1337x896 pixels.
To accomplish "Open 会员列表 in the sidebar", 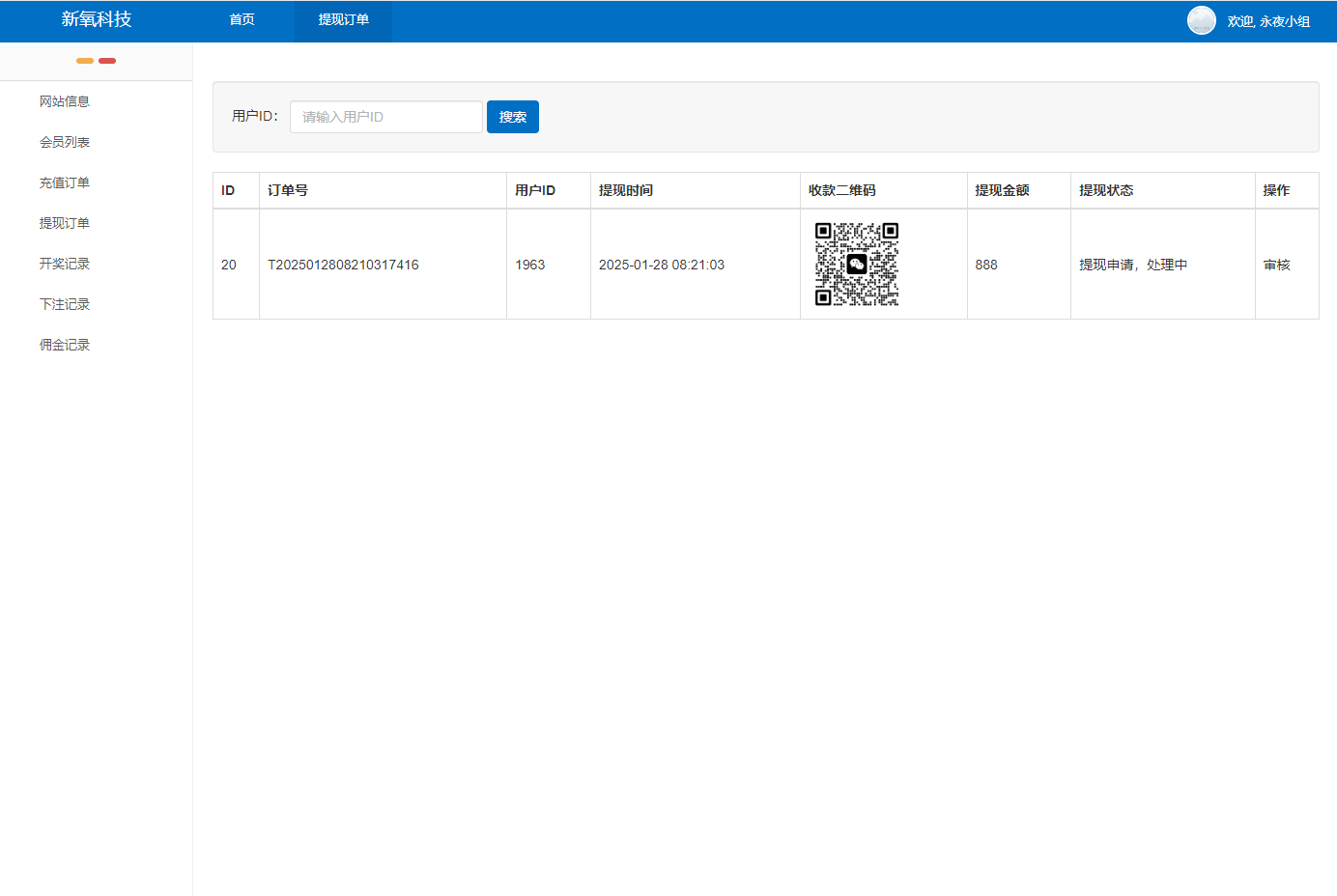I will 65,141.
